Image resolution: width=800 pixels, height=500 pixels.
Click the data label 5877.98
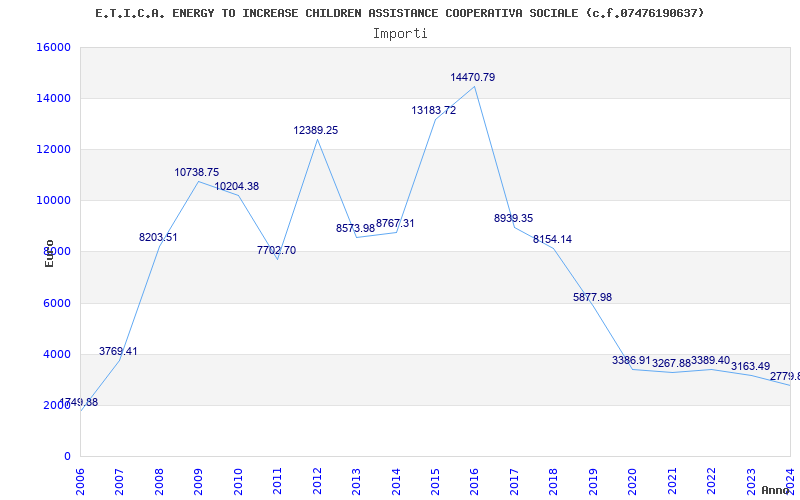pyautogui.click(x=592, y=297)
